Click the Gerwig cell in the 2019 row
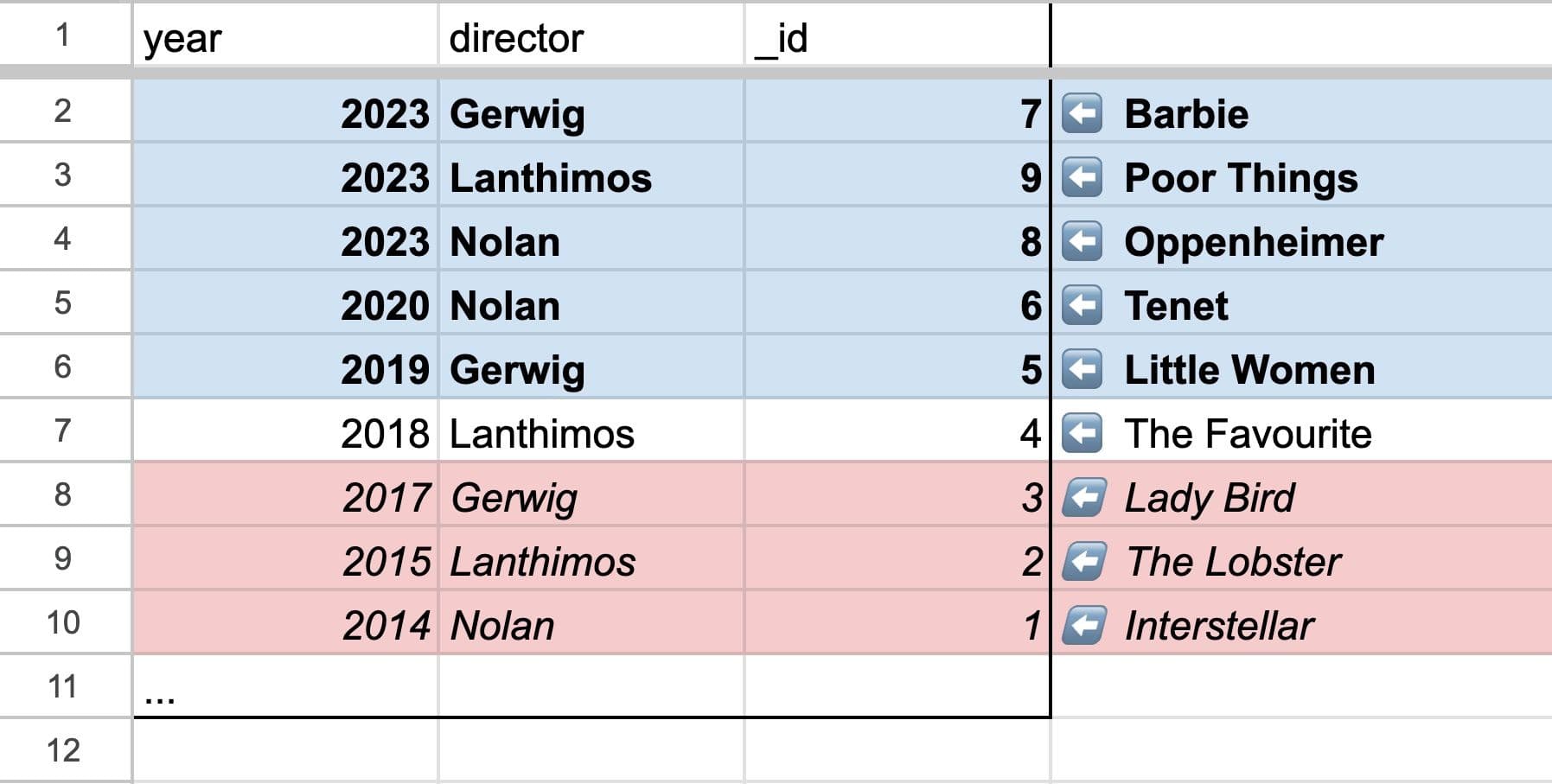The width and height of the screenshot is (1552, 784). point(591,369)
